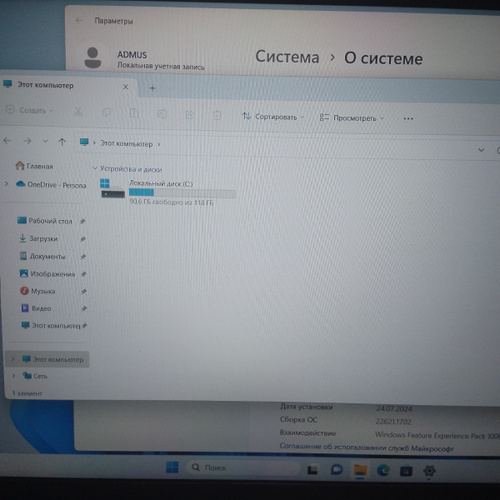
Task: Click the Cut scissors icon in Explorer toolbar
Action: tap(78, 112)
